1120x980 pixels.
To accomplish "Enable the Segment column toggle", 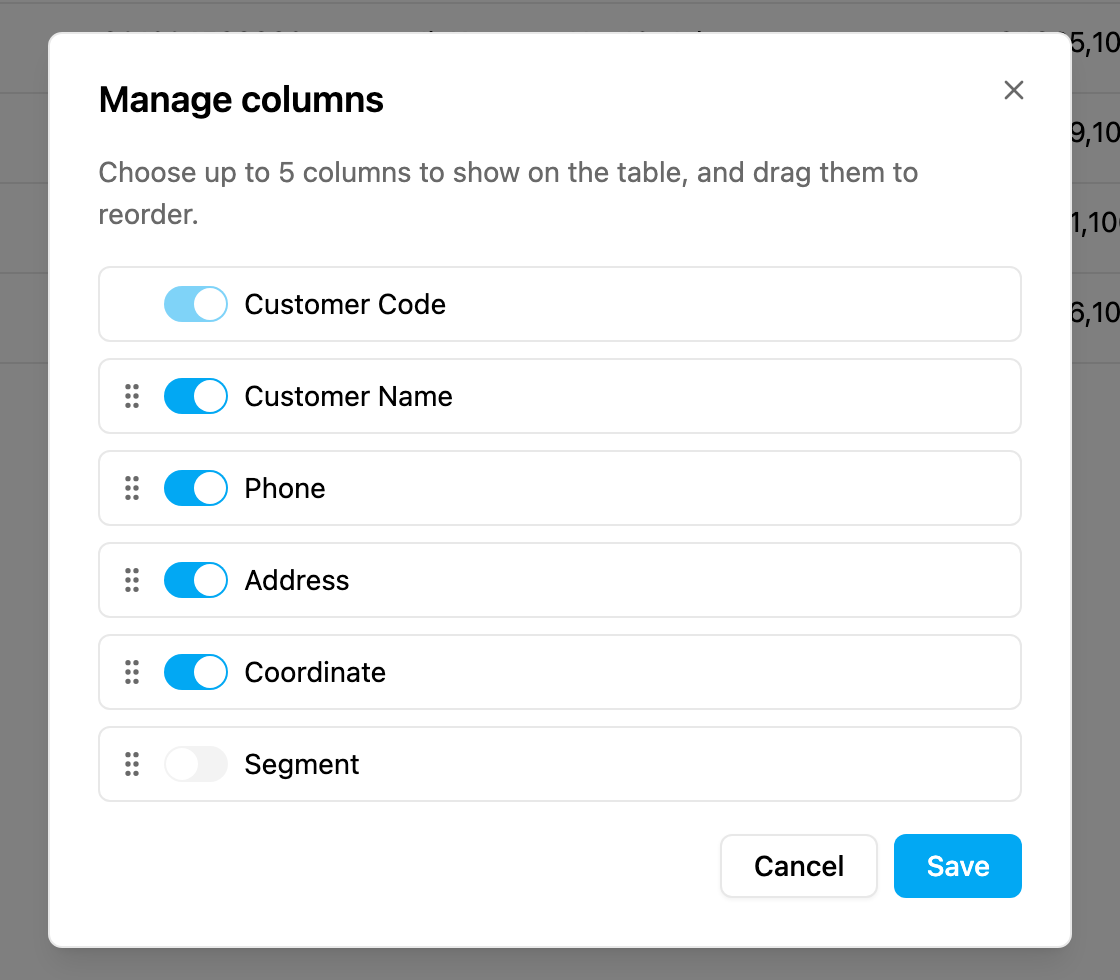I will click(196, 764).
